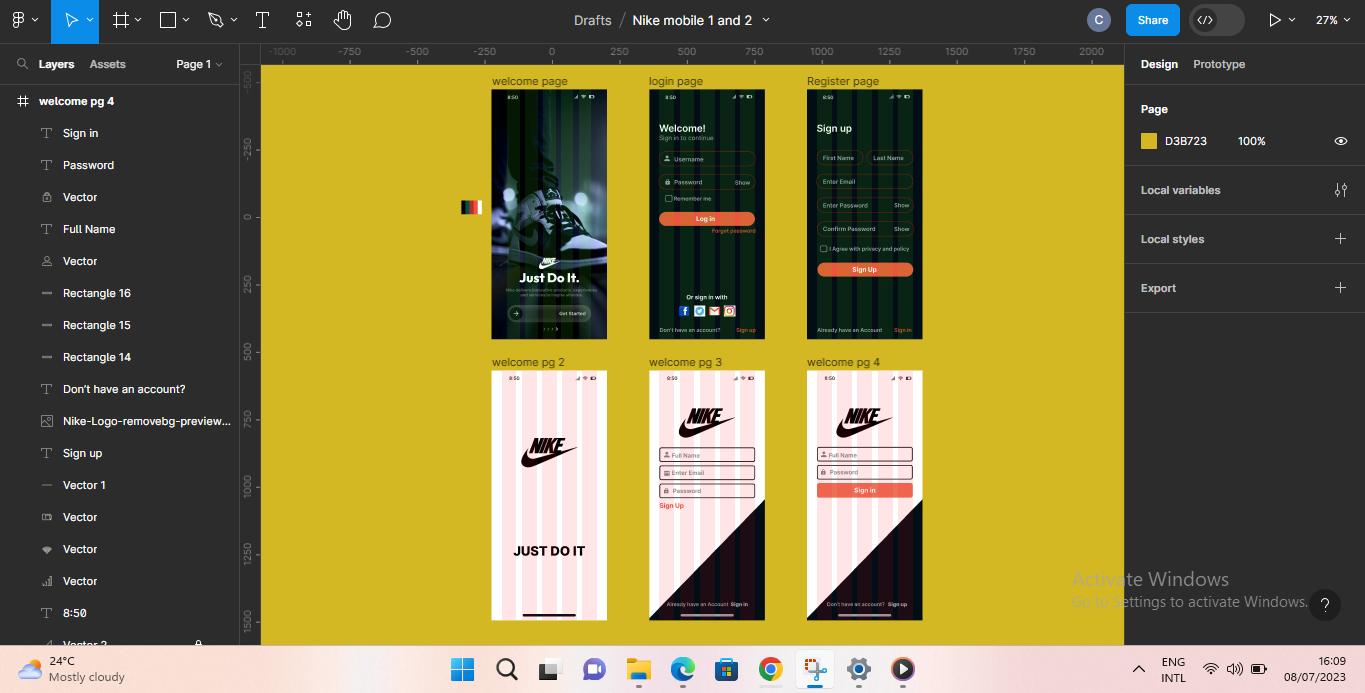Viewport: 1365px width, 693px height.
Task: Click the login page frame label
Action: click(x=676, y=81)
